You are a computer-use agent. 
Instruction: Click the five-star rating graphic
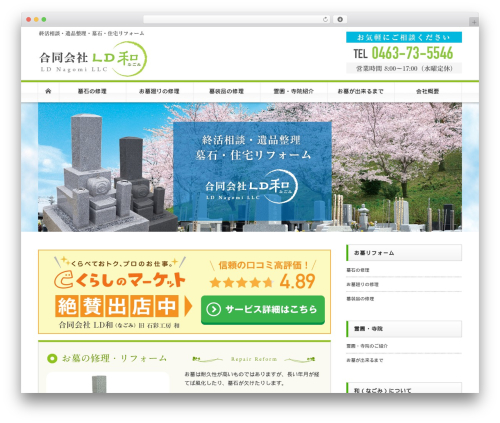coord(241,282)
